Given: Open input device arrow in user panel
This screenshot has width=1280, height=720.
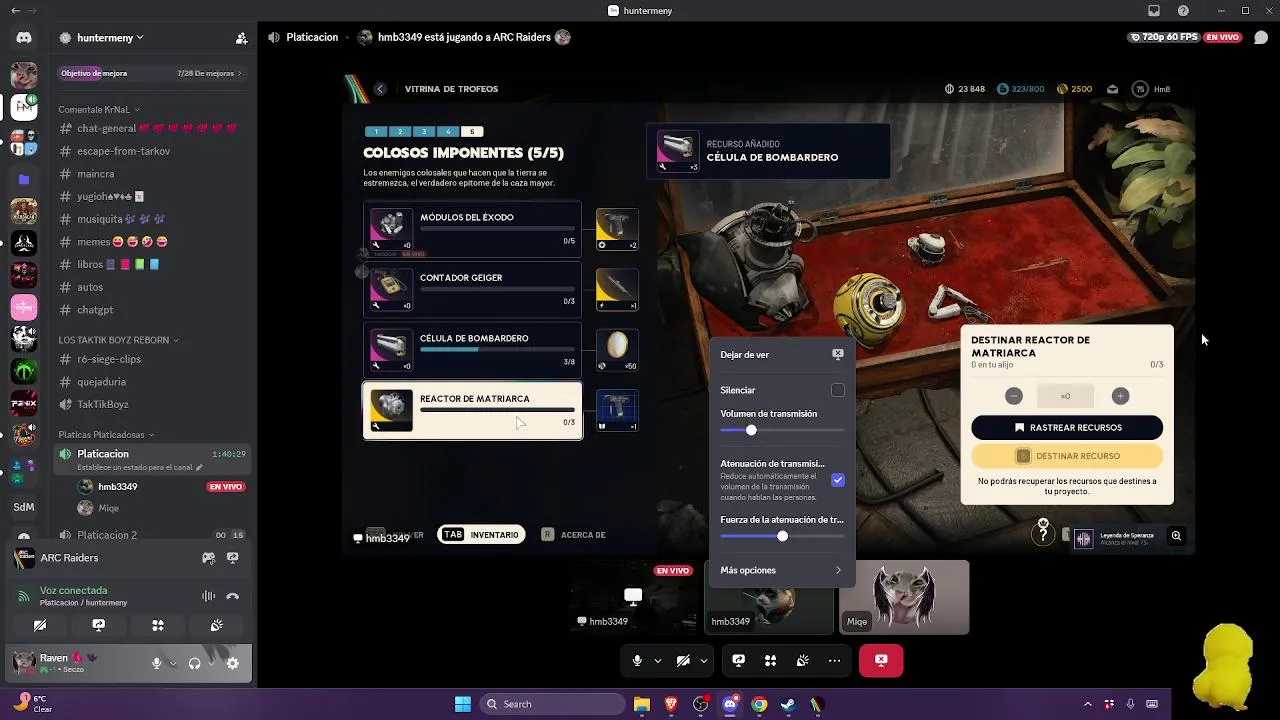Looking at the screenshot, I should (173, 663).
